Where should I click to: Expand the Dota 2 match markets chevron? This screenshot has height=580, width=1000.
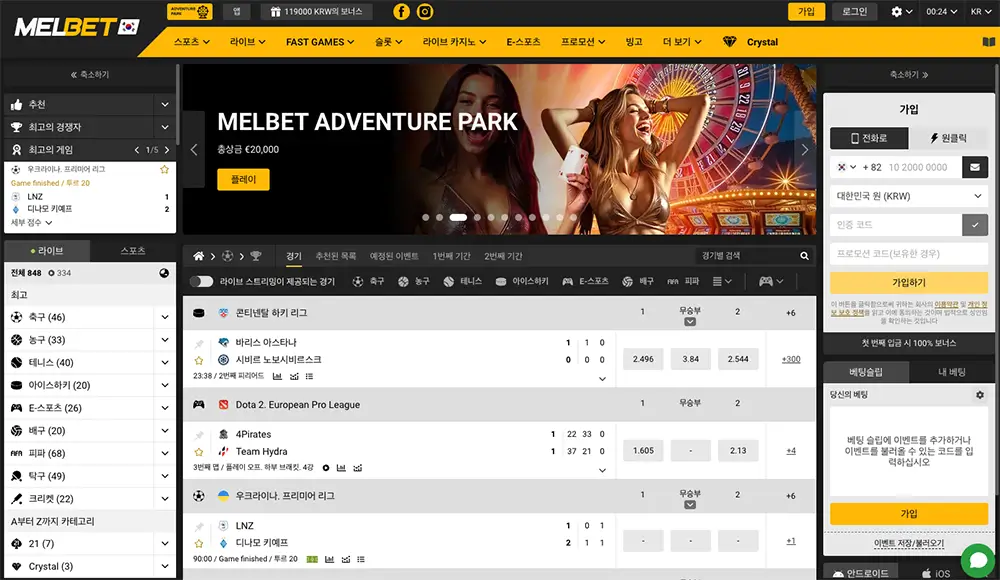click(602, 470)
